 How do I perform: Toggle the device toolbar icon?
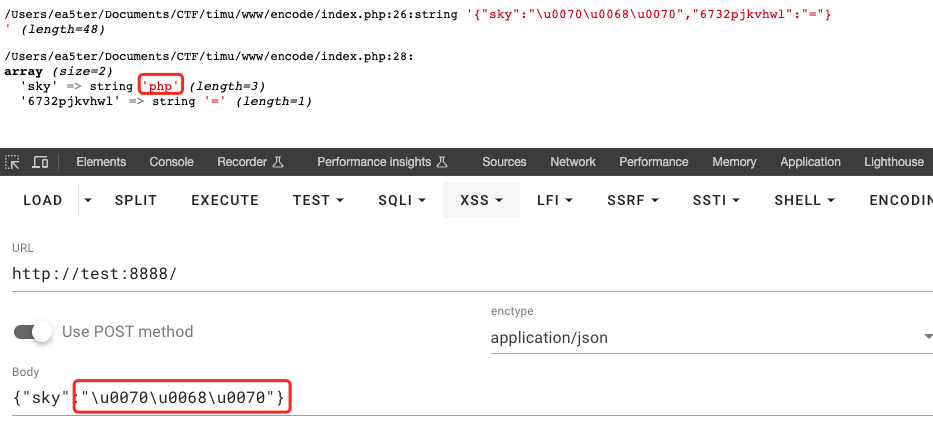[40, 162]
